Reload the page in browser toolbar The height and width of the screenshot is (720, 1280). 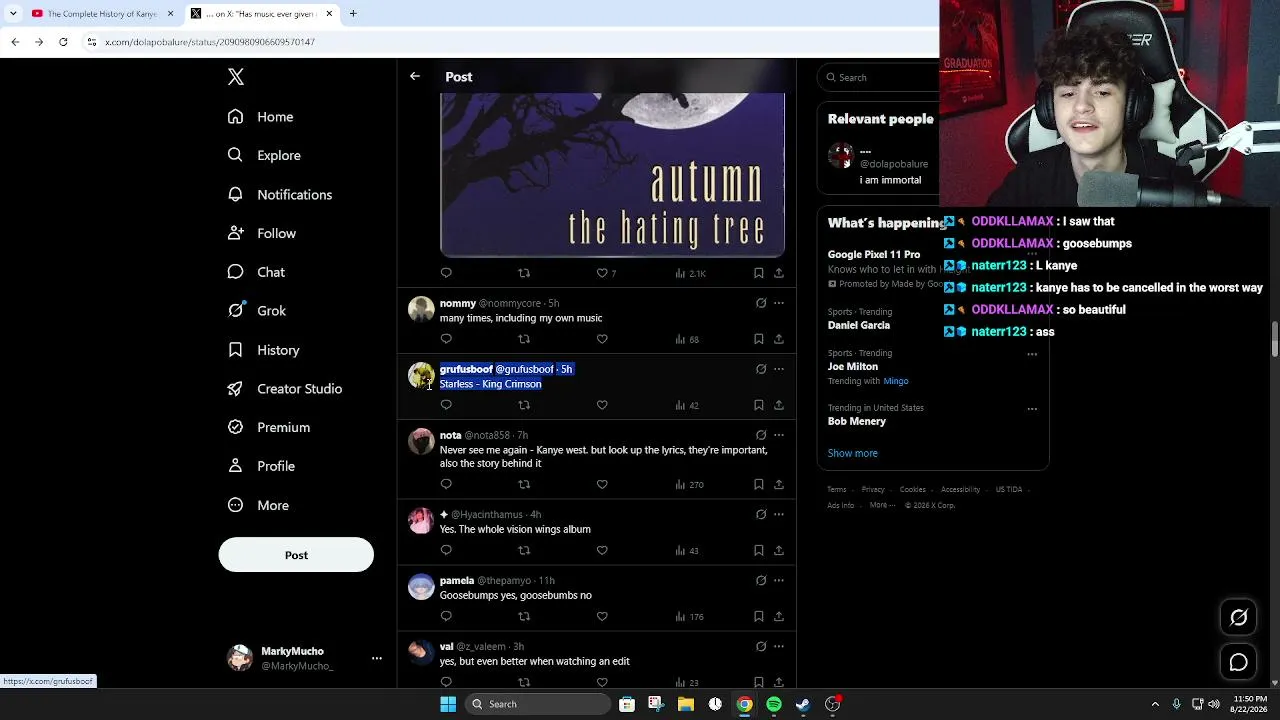[63, 42]
